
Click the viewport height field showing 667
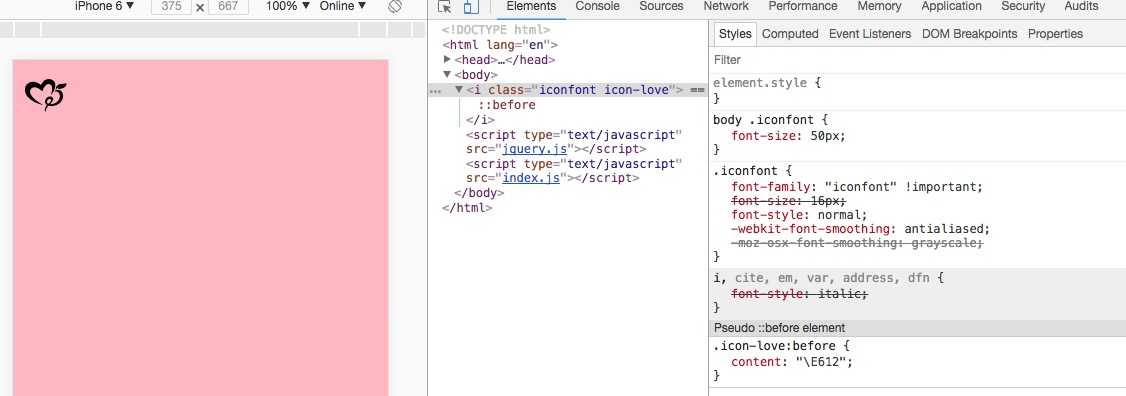point(228,6)
